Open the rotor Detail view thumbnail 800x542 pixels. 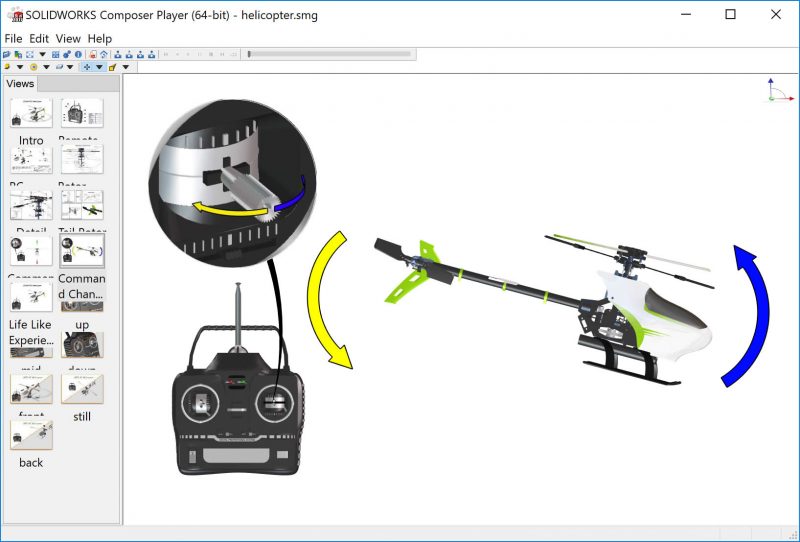click(x=31, y=205)
